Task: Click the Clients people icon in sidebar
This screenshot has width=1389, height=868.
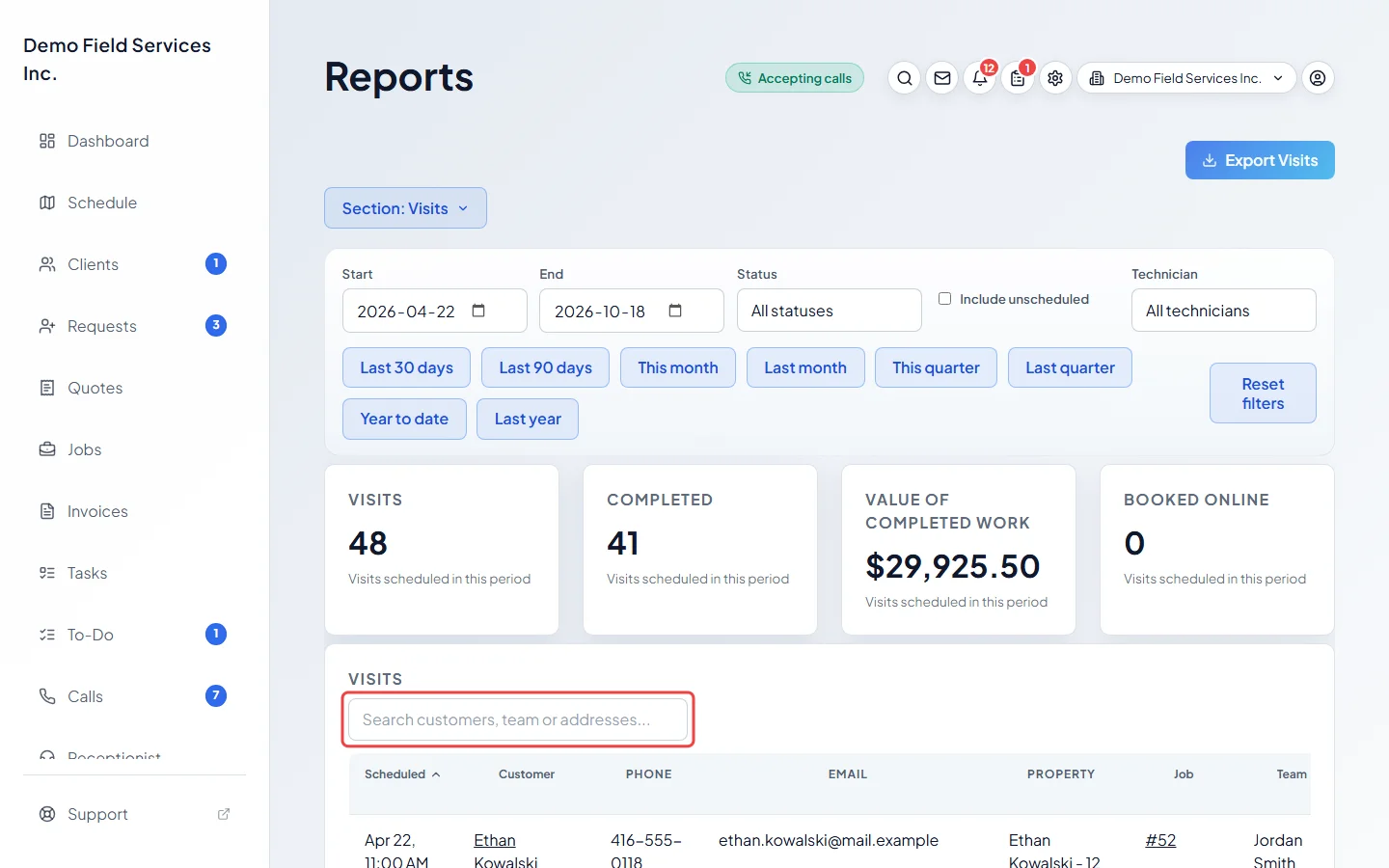Action: [x=47, y=264]
